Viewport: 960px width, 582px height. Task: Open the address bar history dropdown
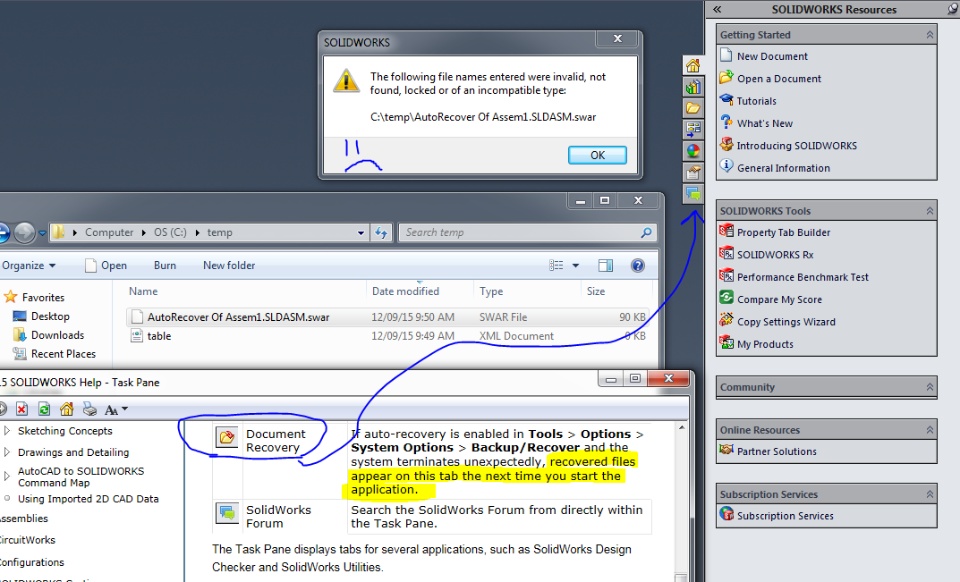361,233
